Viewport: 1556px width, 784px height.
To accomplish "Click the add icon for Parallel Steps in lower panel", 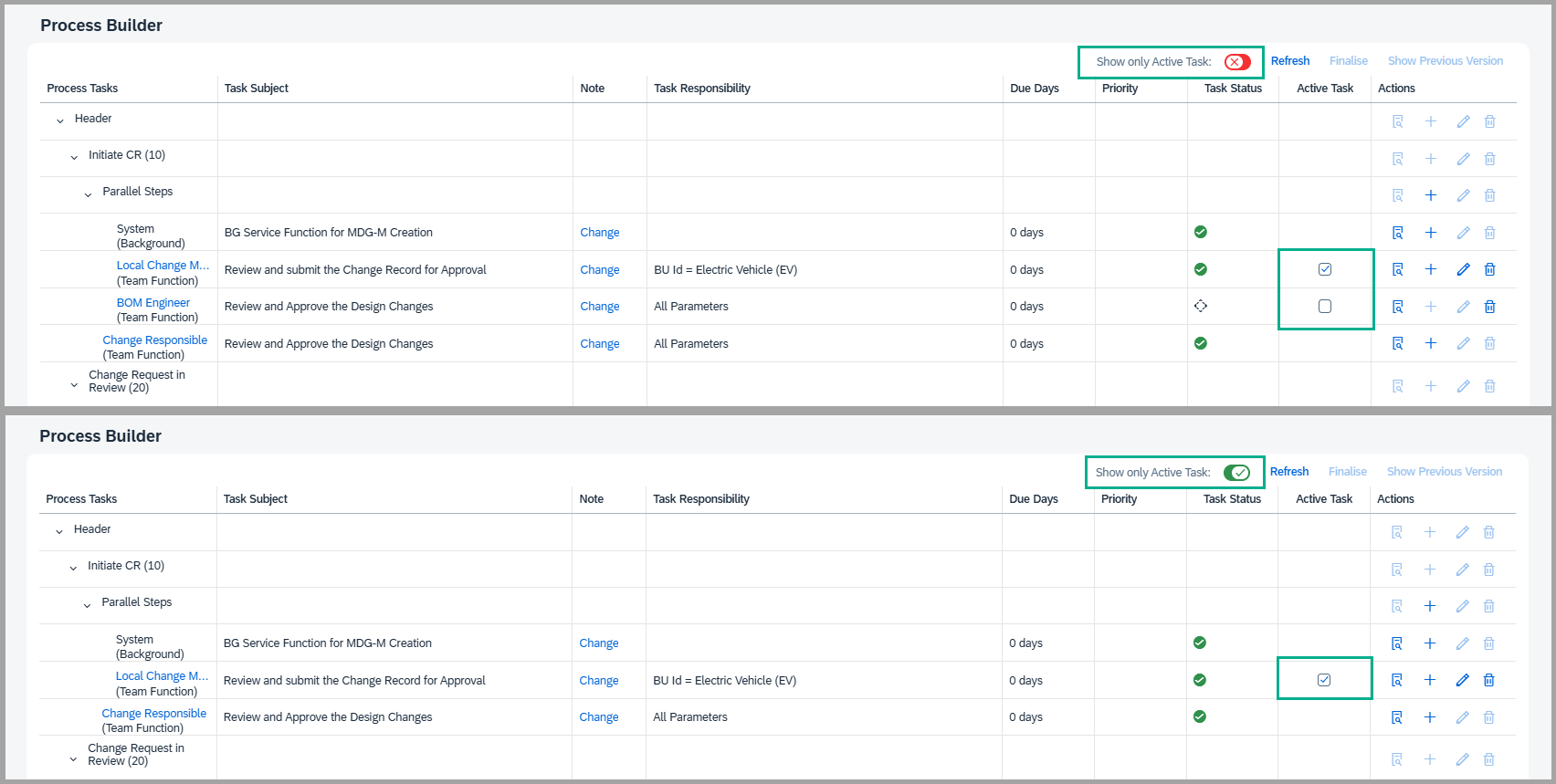I will coord(1430,606).
